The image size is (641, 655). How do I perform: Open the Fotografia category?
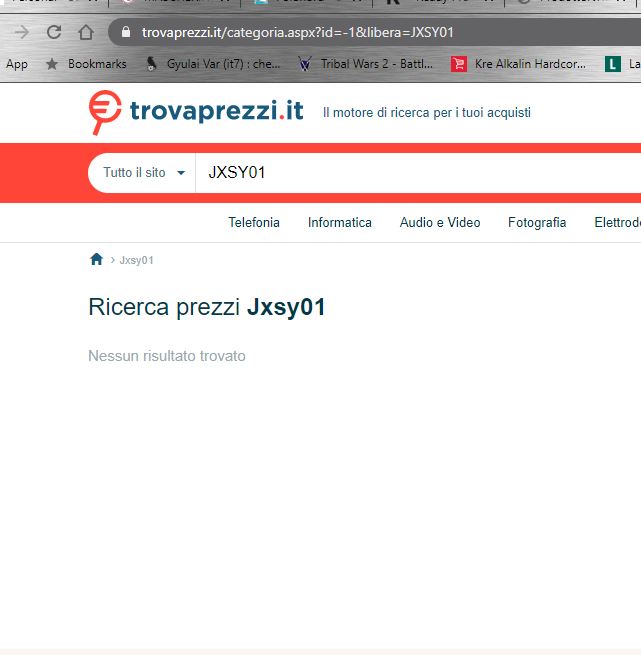click(x=537, y=222)
